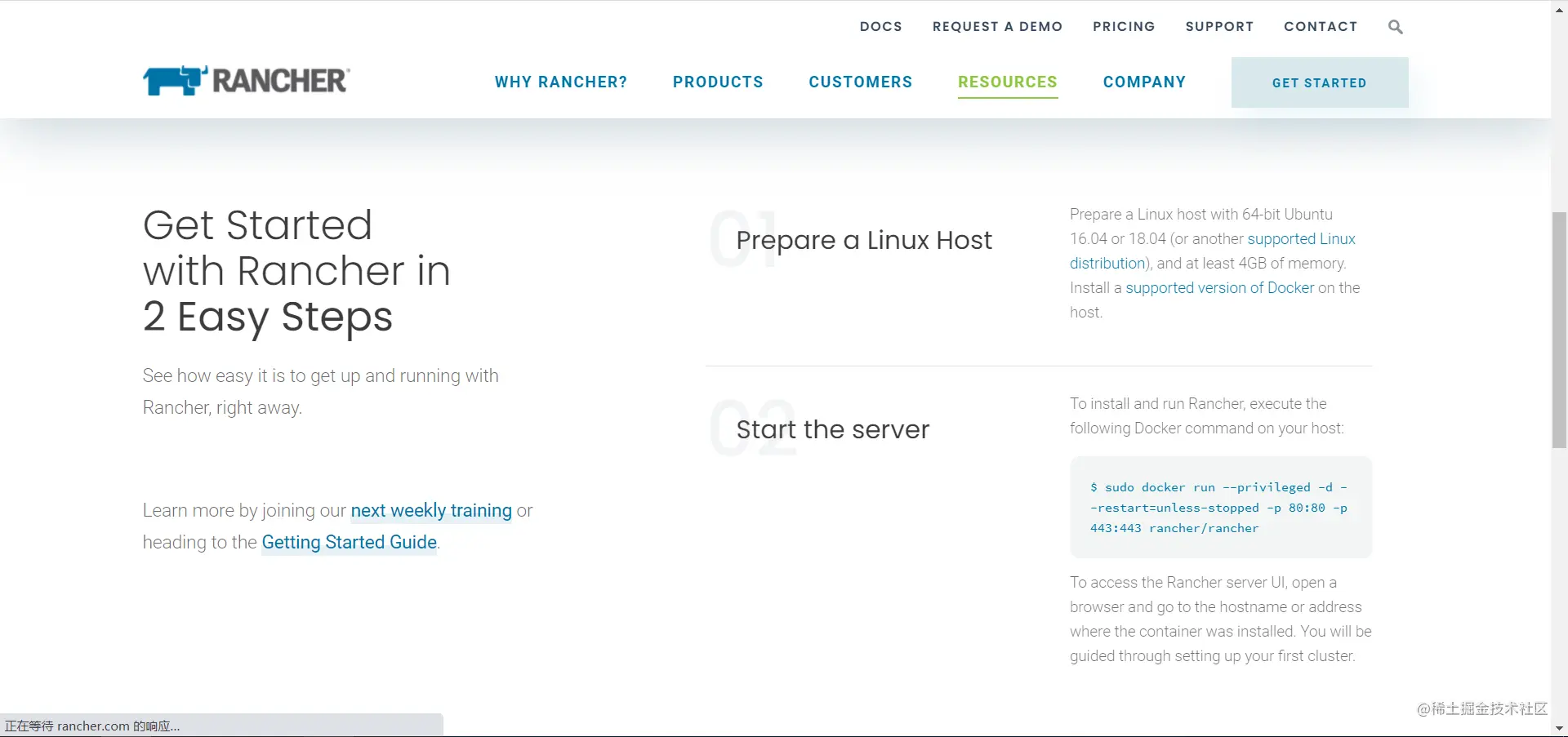Open the DOCS link in top bar
This screenshot has height=737, width=1568.
point(881,26)
